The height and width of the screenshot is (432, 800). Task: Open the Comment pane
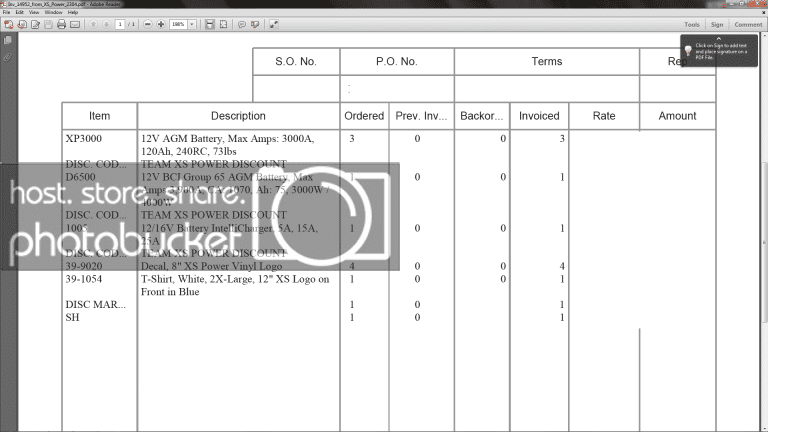tap(748, 24)
